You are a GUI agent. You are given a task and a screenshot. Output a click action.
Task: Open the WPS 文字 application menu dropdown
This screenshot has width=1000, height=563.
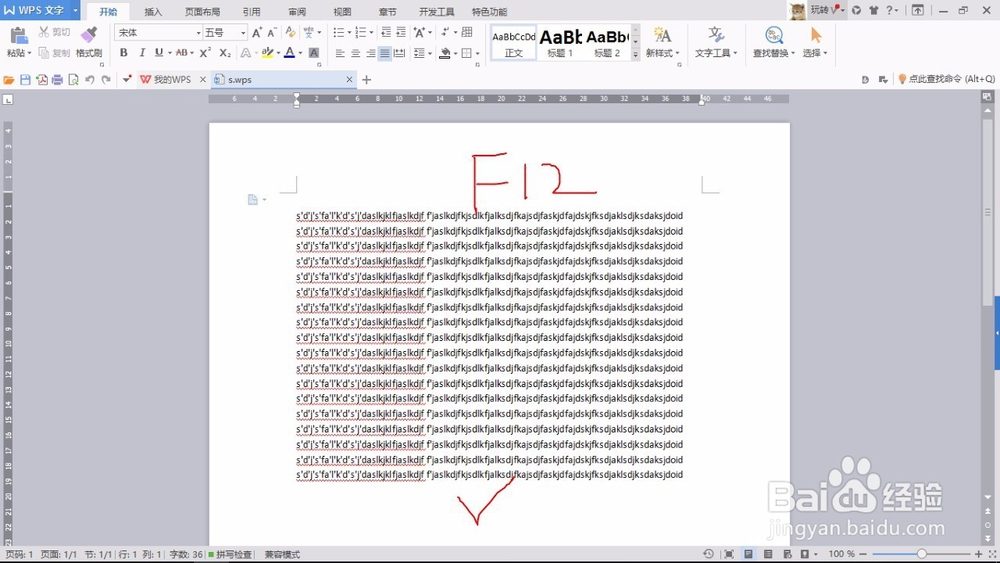coord(75,10)
